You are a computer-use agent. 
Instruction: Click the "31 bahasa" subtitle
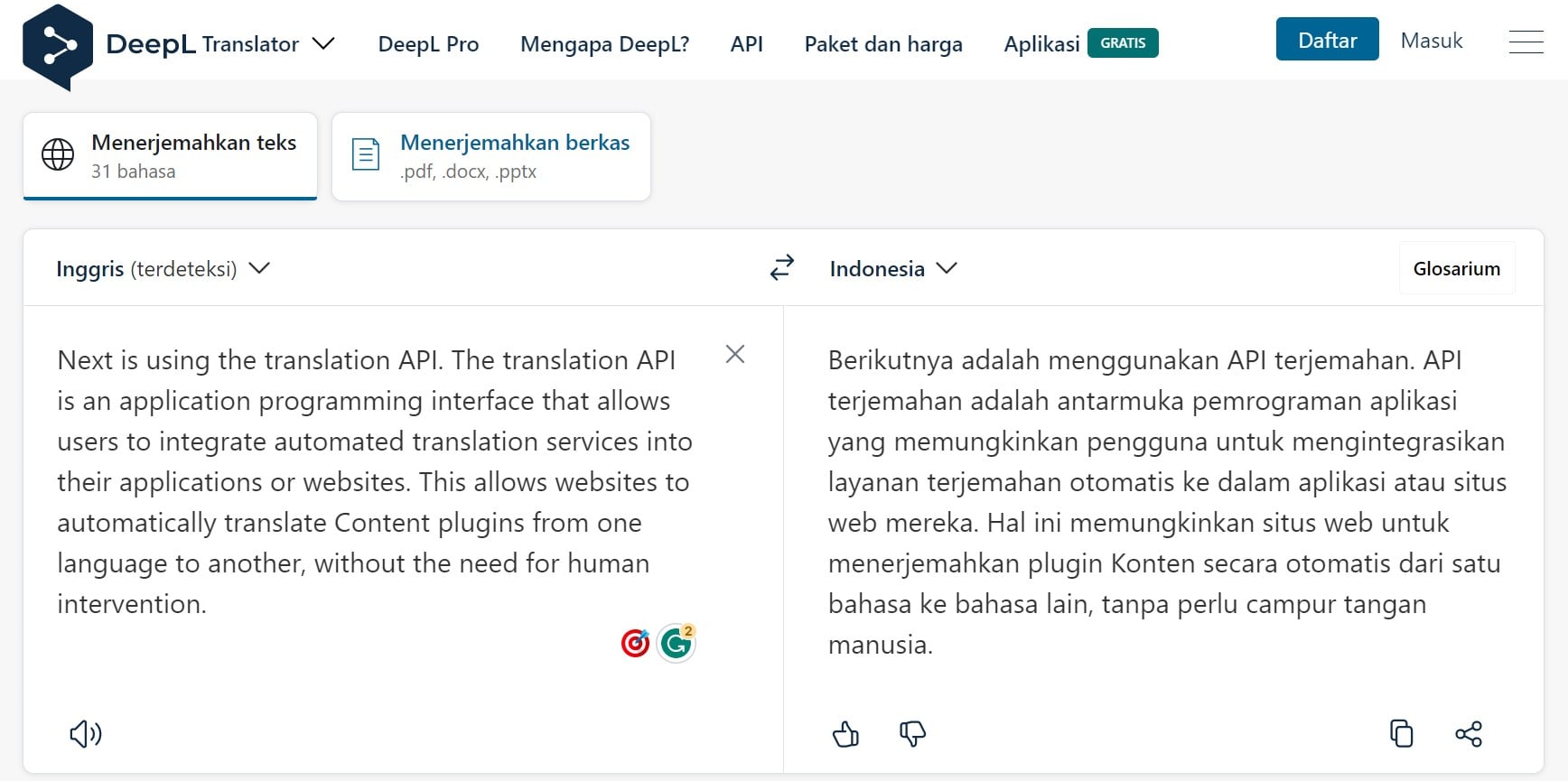(x=134, y=172)
